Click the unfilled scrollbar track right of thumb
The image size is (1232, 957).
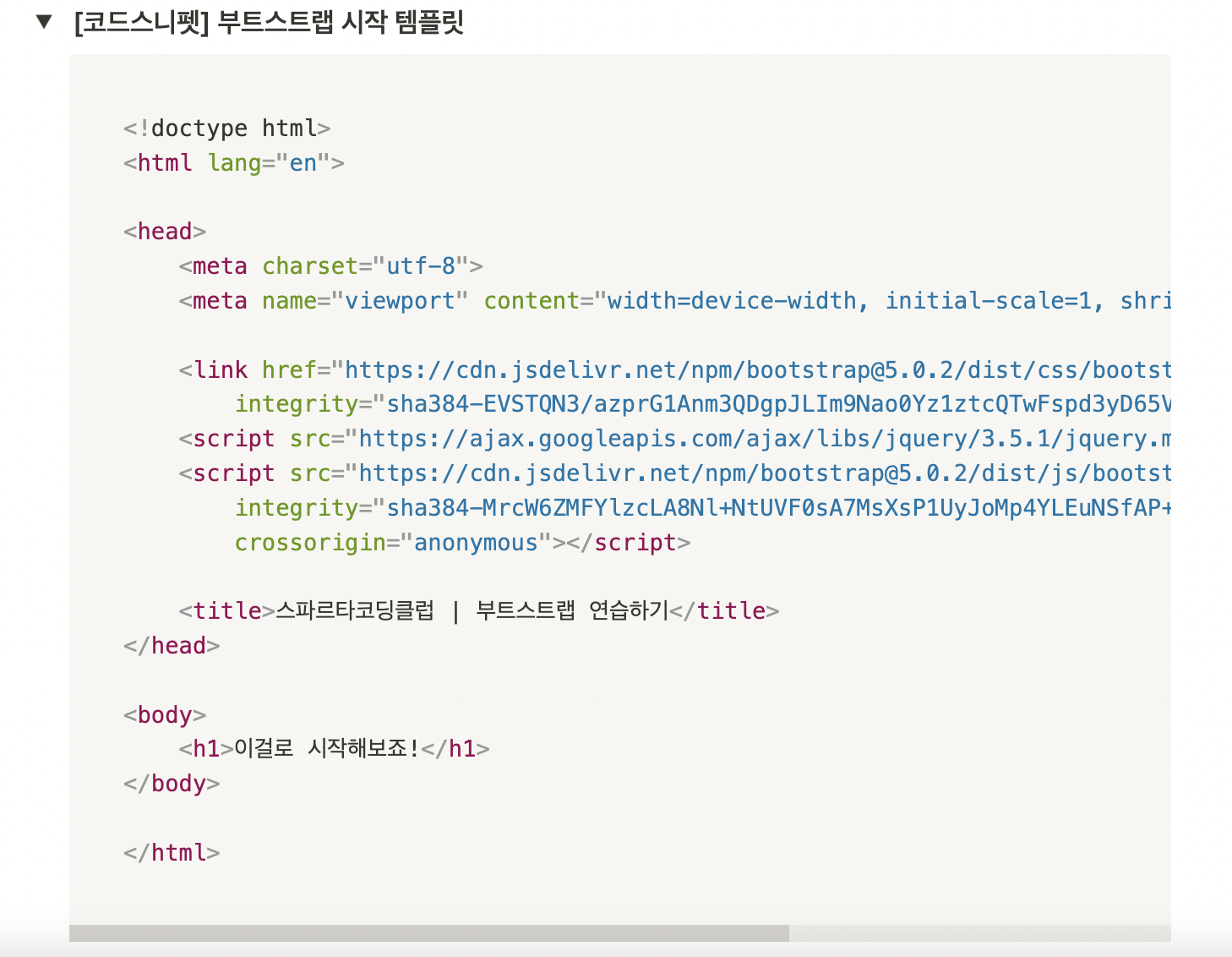(980, 932)
